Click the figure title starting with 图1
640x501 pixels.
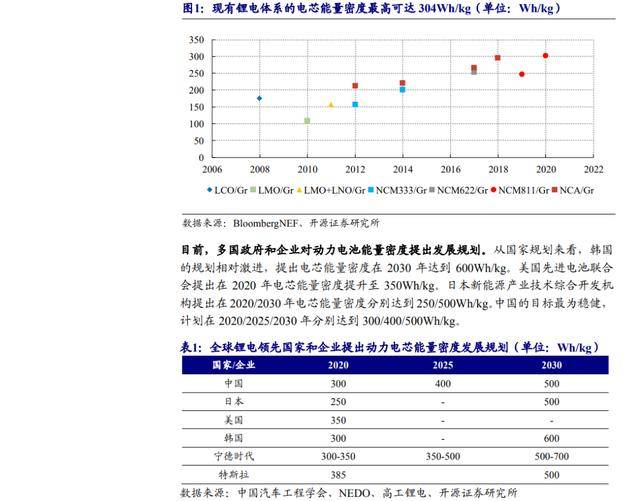(x=371, y=8)
